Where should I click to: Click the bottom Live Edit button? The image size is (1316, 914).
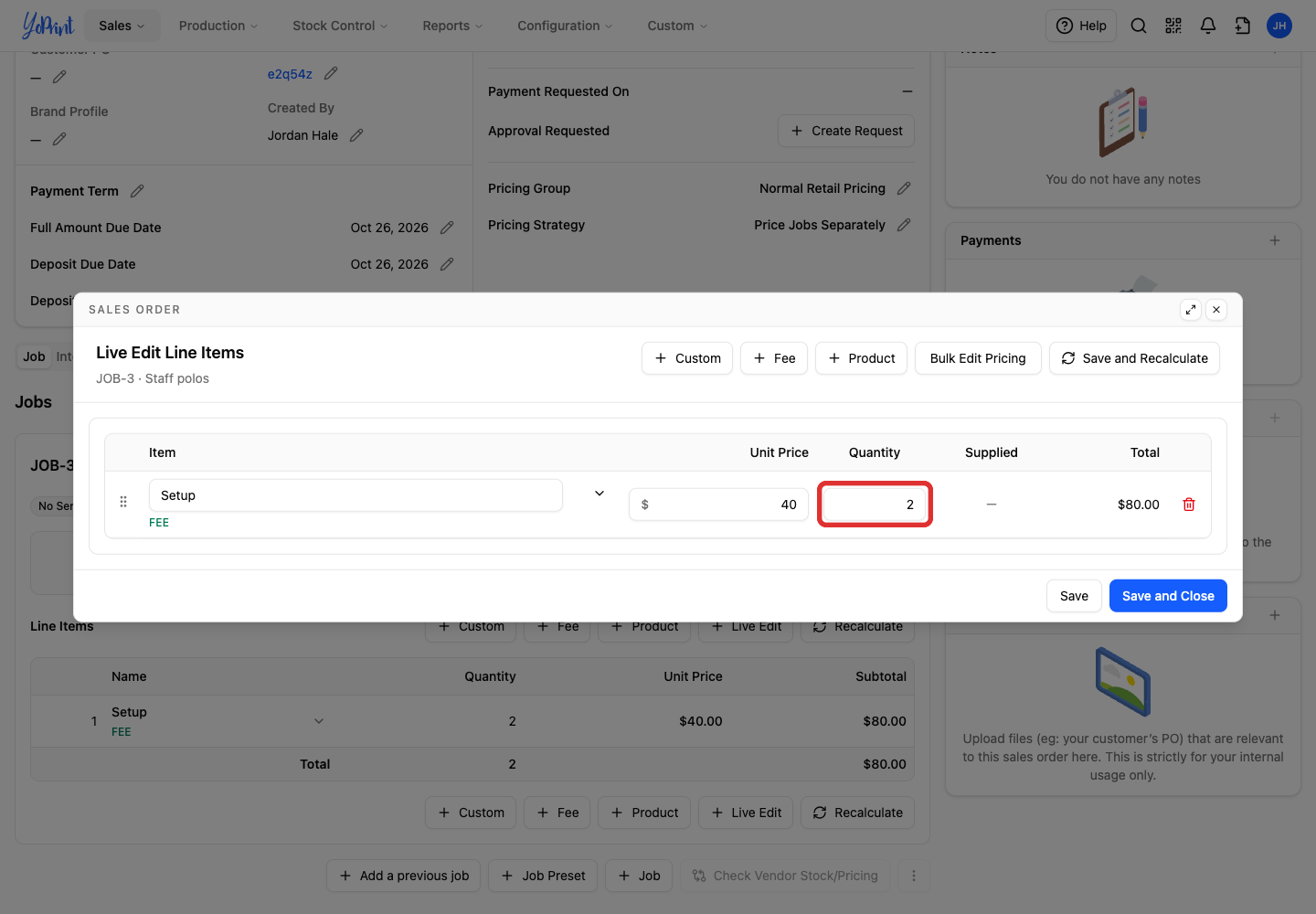(746, 813)
